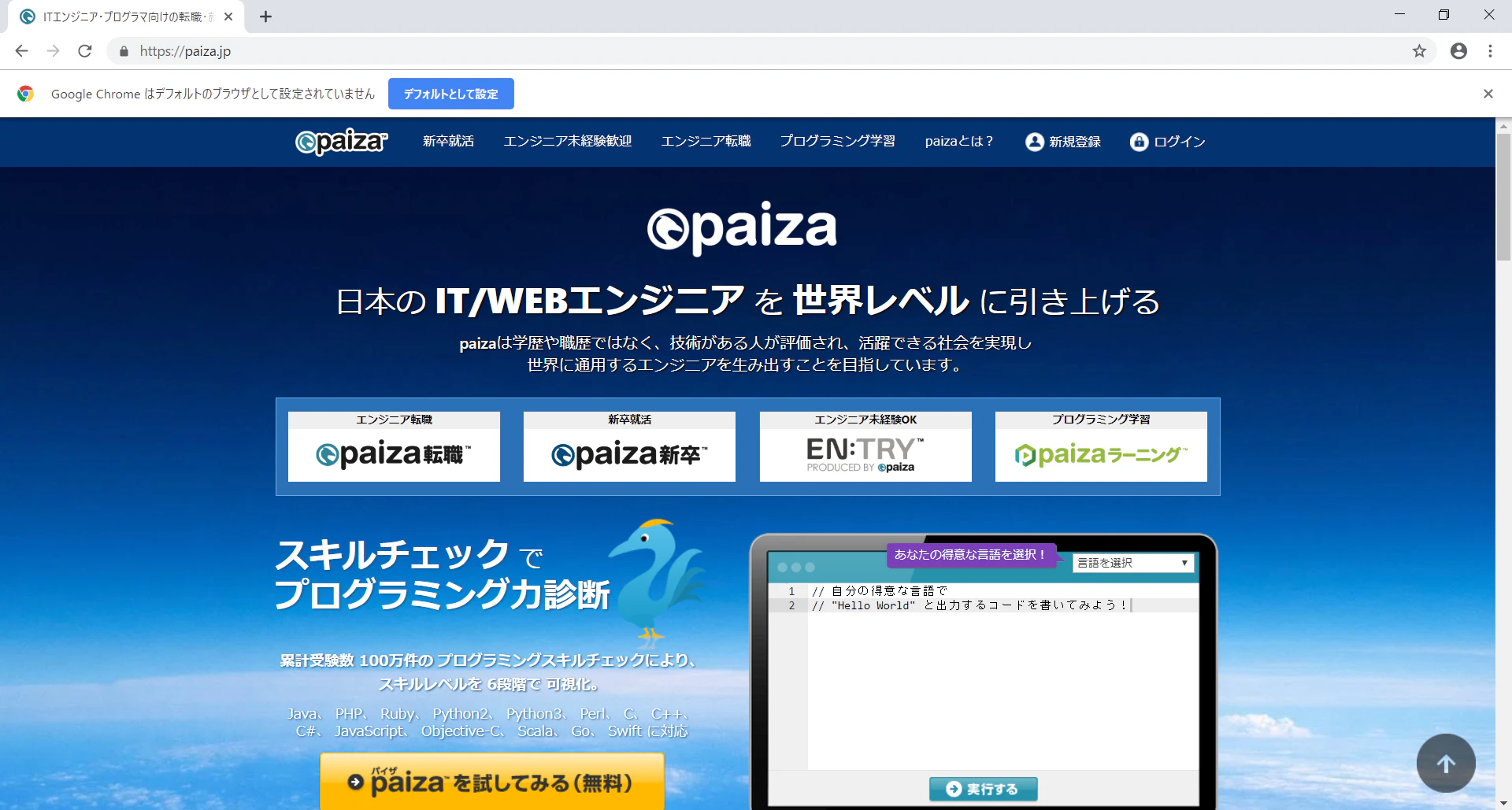Open the プログラミング学習 navigation menu
The image size is (1512, 810).
(x=837, y=142)
